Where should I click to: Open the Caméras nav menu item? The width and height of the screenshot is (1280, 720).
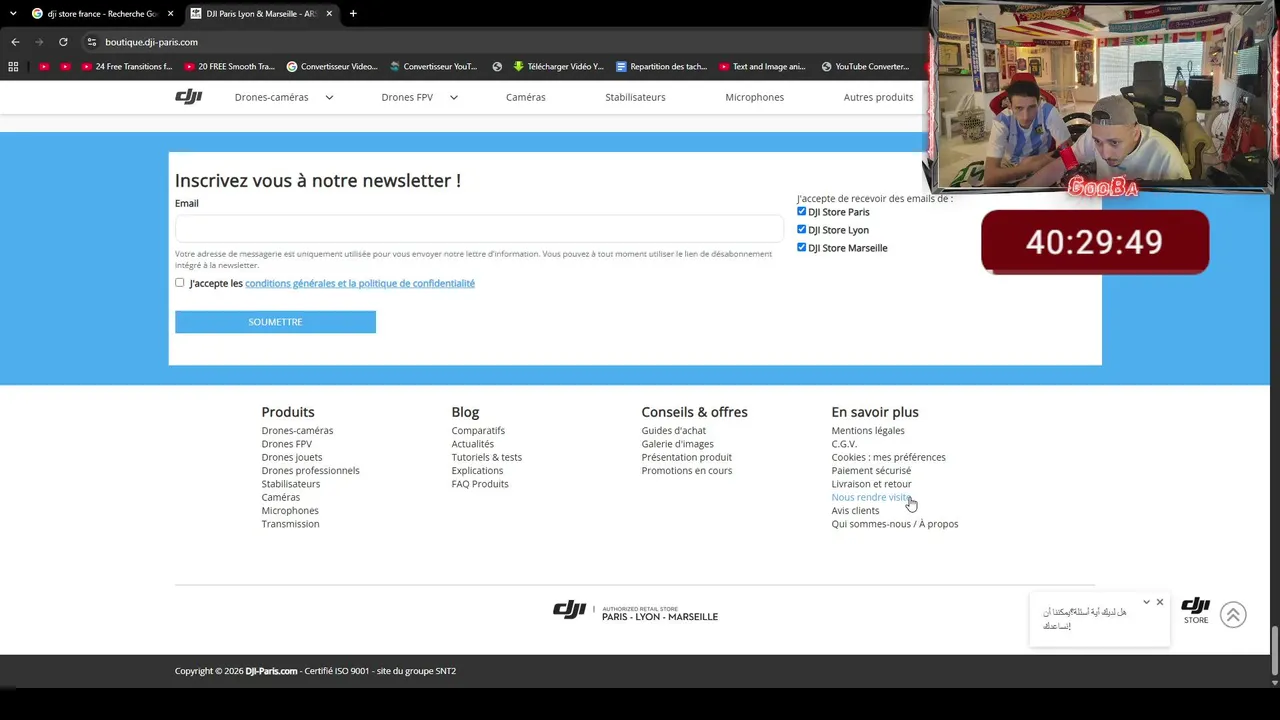click(526, 97)
